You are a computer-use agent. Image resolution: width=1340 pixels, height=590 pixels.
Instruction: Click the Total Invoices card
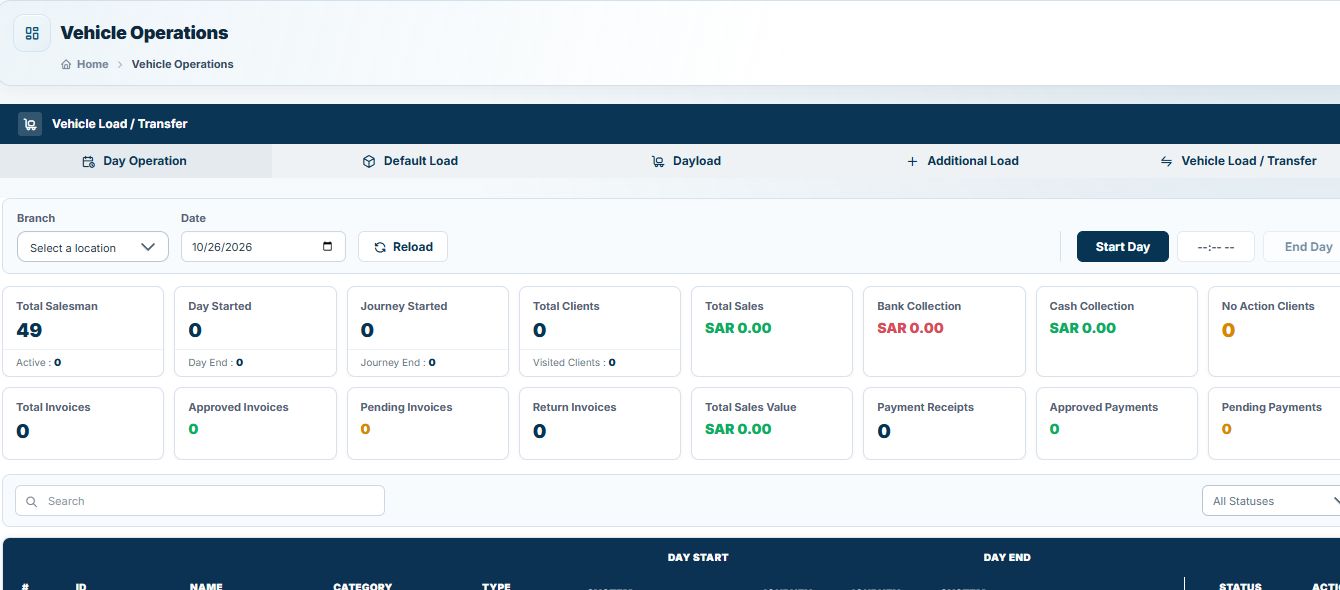83,424
